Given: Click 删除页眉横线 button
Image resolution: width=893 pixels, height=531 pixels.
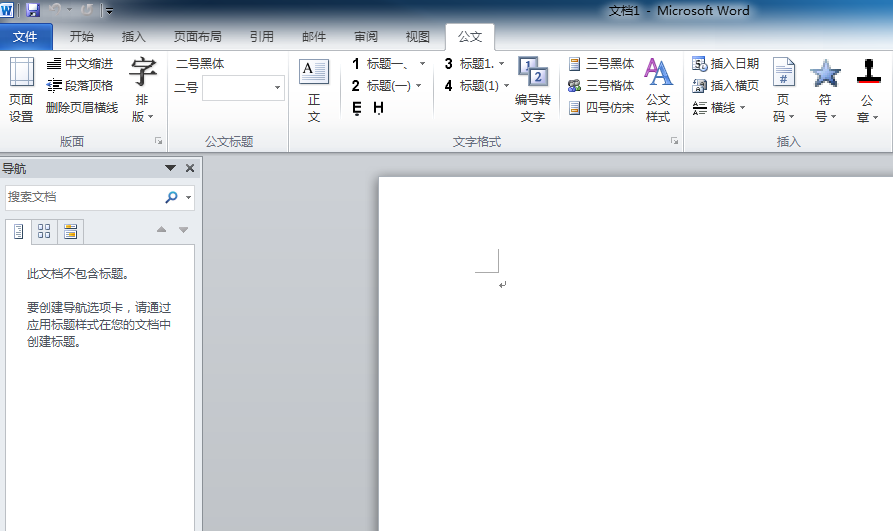Looking at the screenshot, I should click(82, 108).
